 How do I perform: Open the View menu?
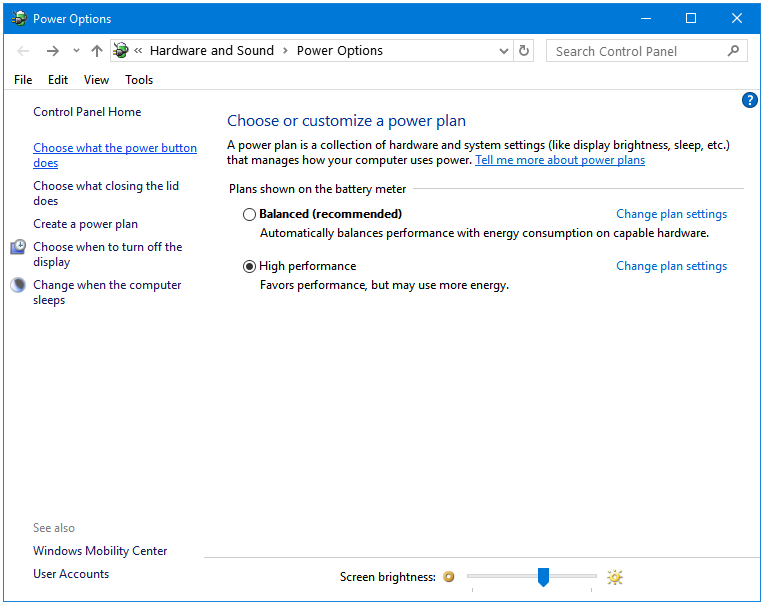coord(96,79)
